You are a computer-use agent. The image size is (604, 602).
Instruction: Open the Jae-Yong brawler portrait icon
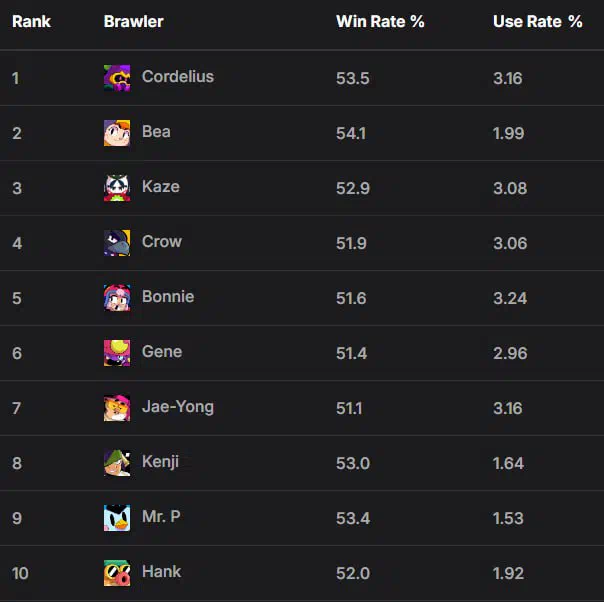coord(117,408)
